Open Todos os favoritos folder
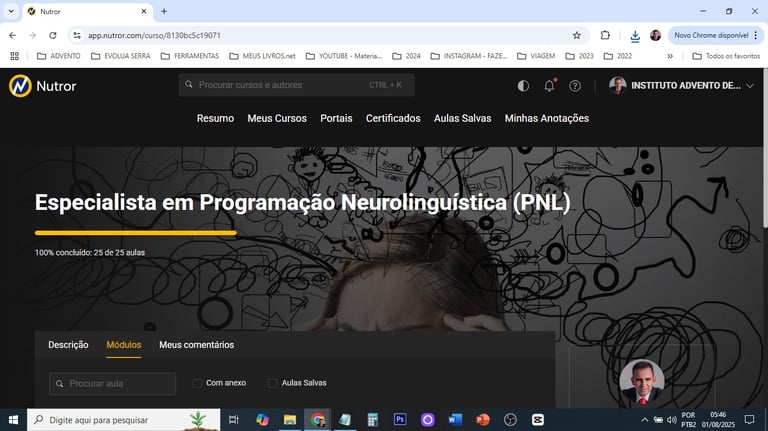 click(x=726, y=56)
